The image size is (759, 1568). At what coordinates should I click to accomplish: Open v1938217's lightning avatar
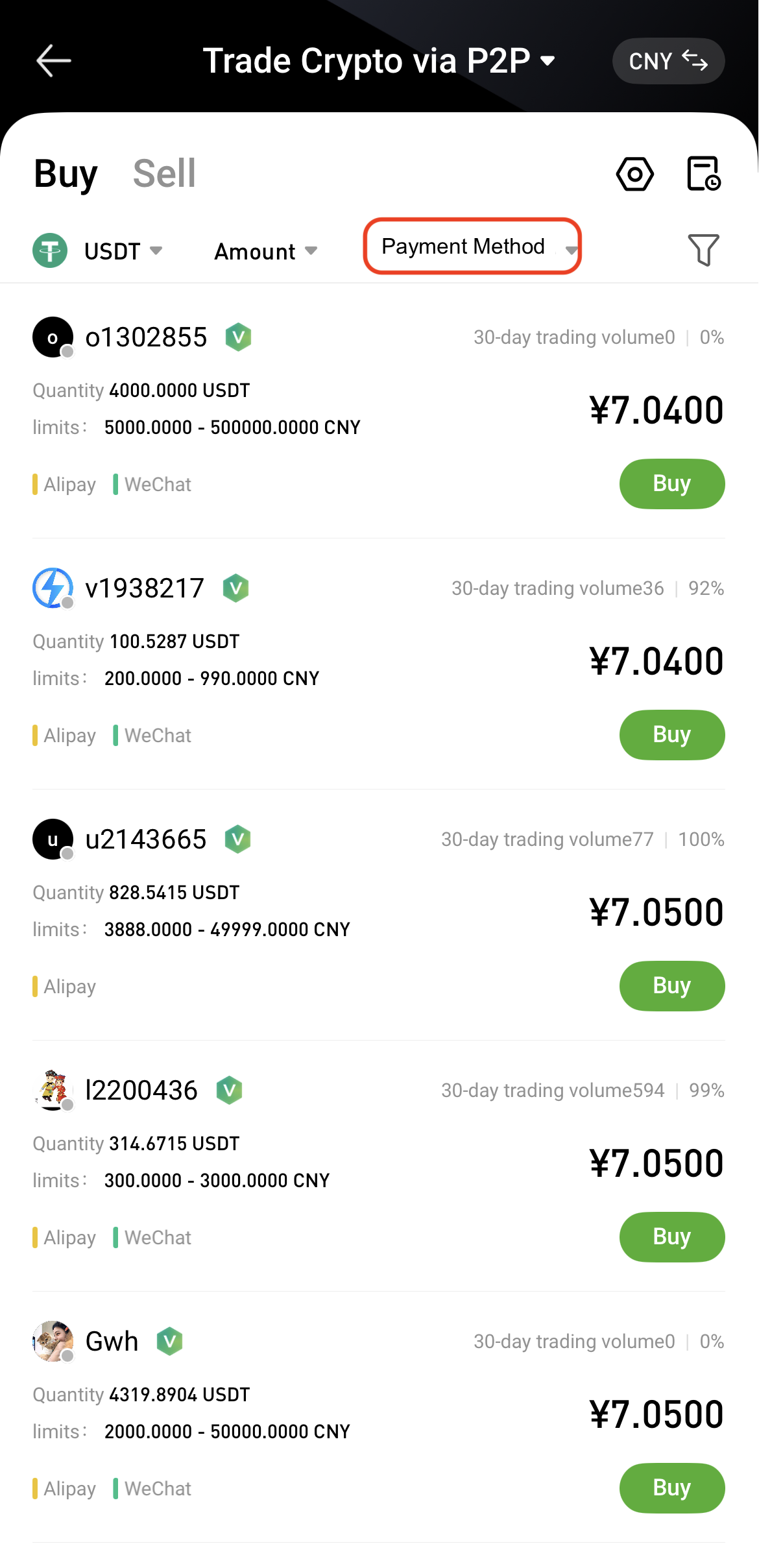[x=53, y=588]
